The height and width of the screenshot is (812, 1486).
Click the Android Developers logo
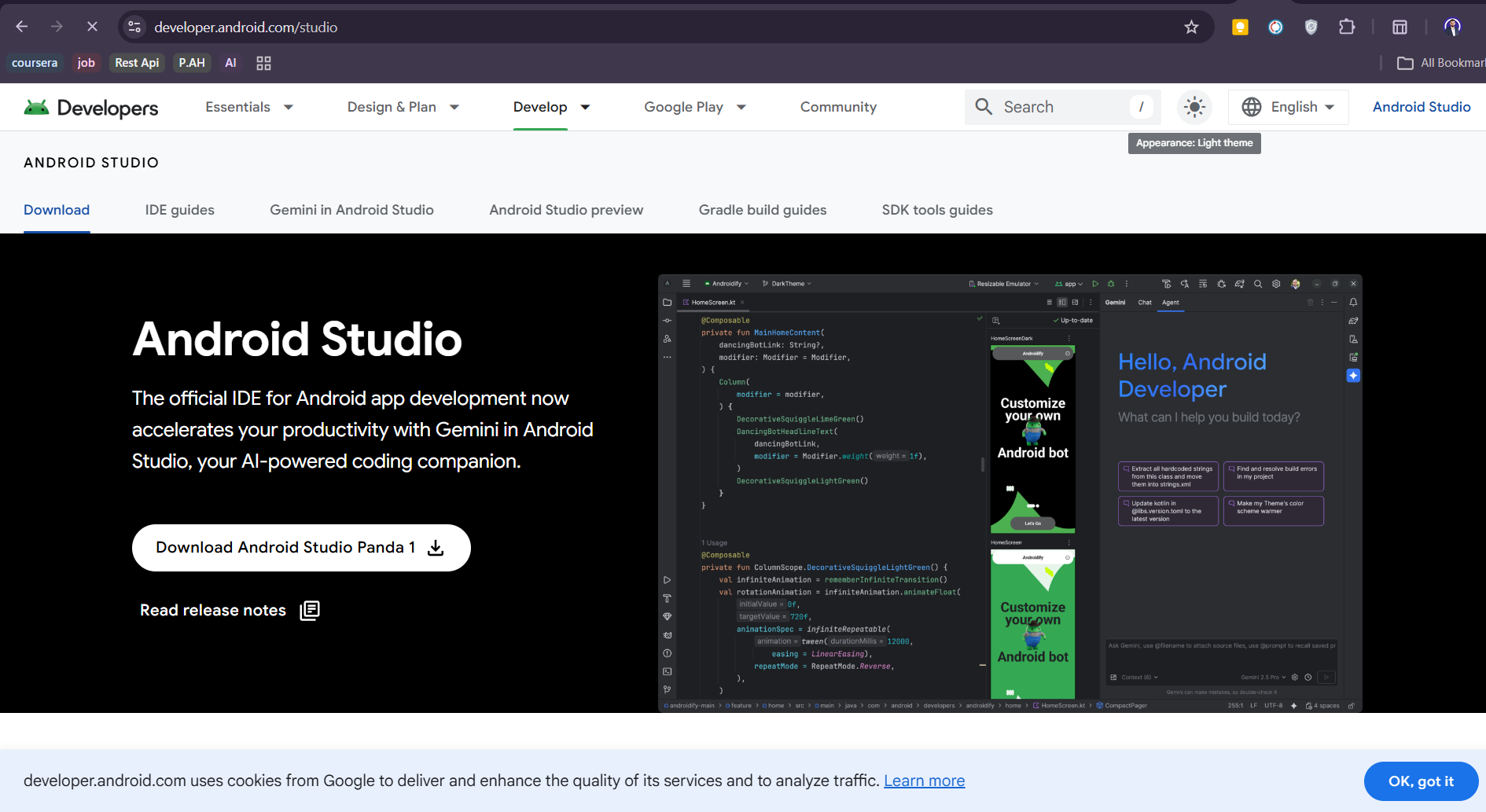91,108
